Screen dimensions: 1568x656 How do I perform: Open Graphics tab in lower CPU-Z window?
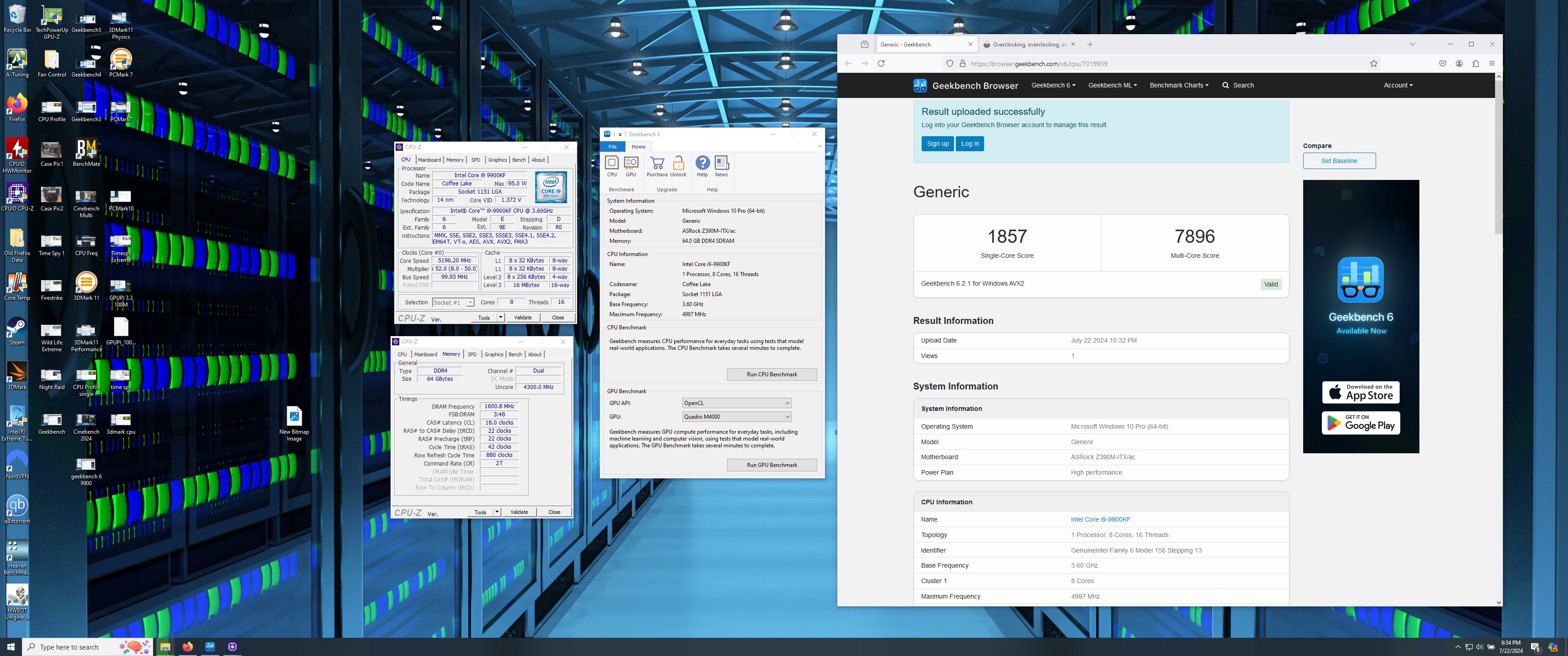(494, 354)
